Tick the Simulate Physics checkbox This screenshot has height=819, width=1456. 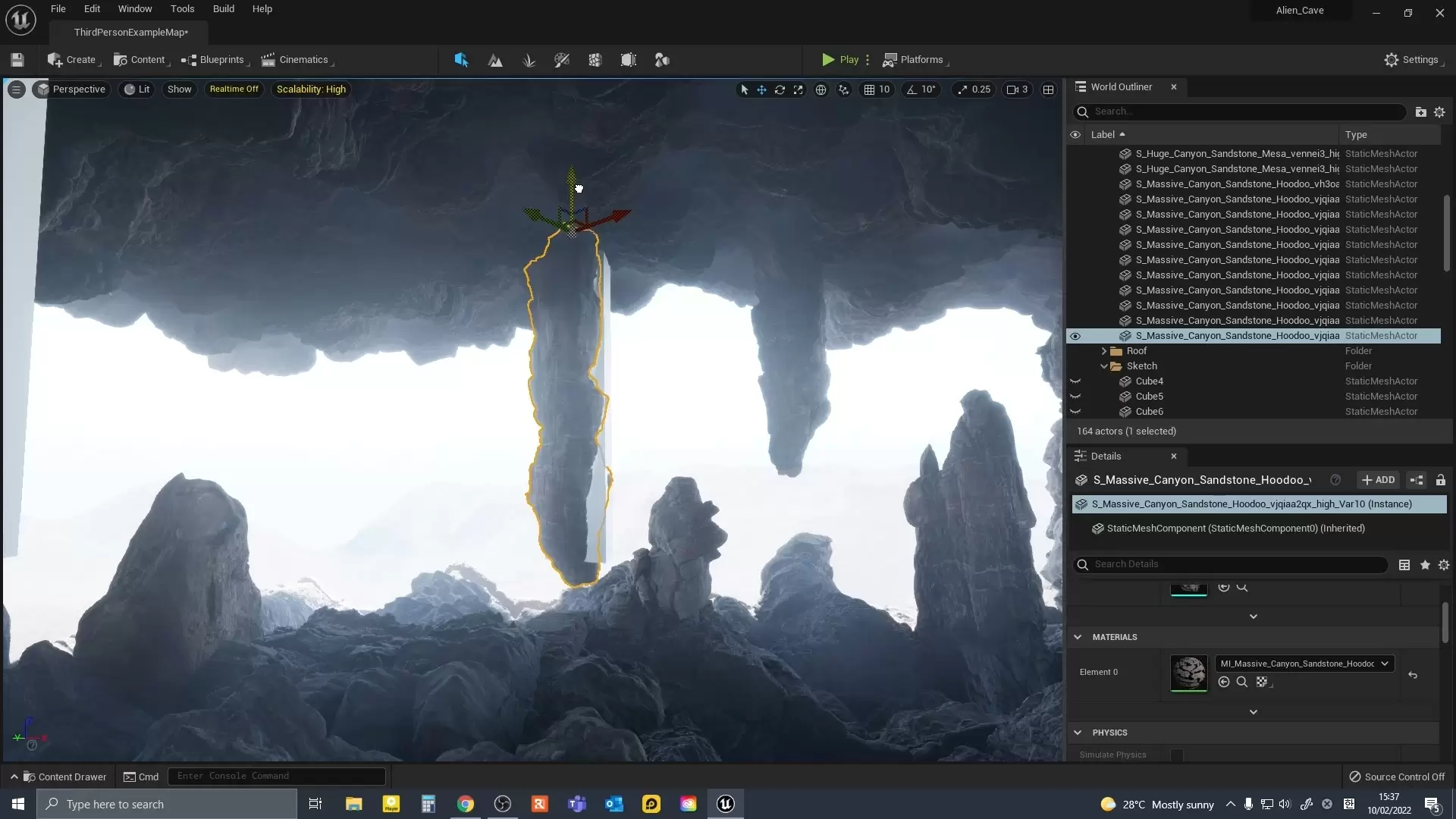(x=1176, y=755)
